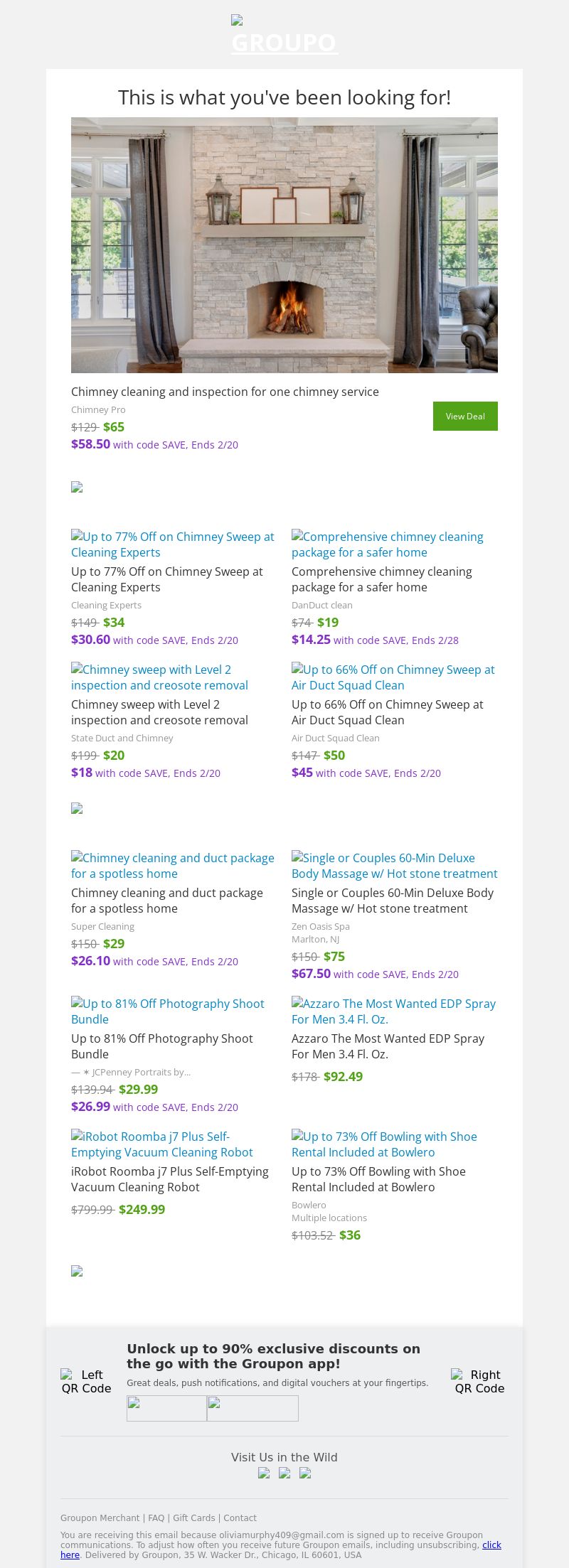Click the right app download badge
The image size is (569, 1568).
tap(252, 1408)
